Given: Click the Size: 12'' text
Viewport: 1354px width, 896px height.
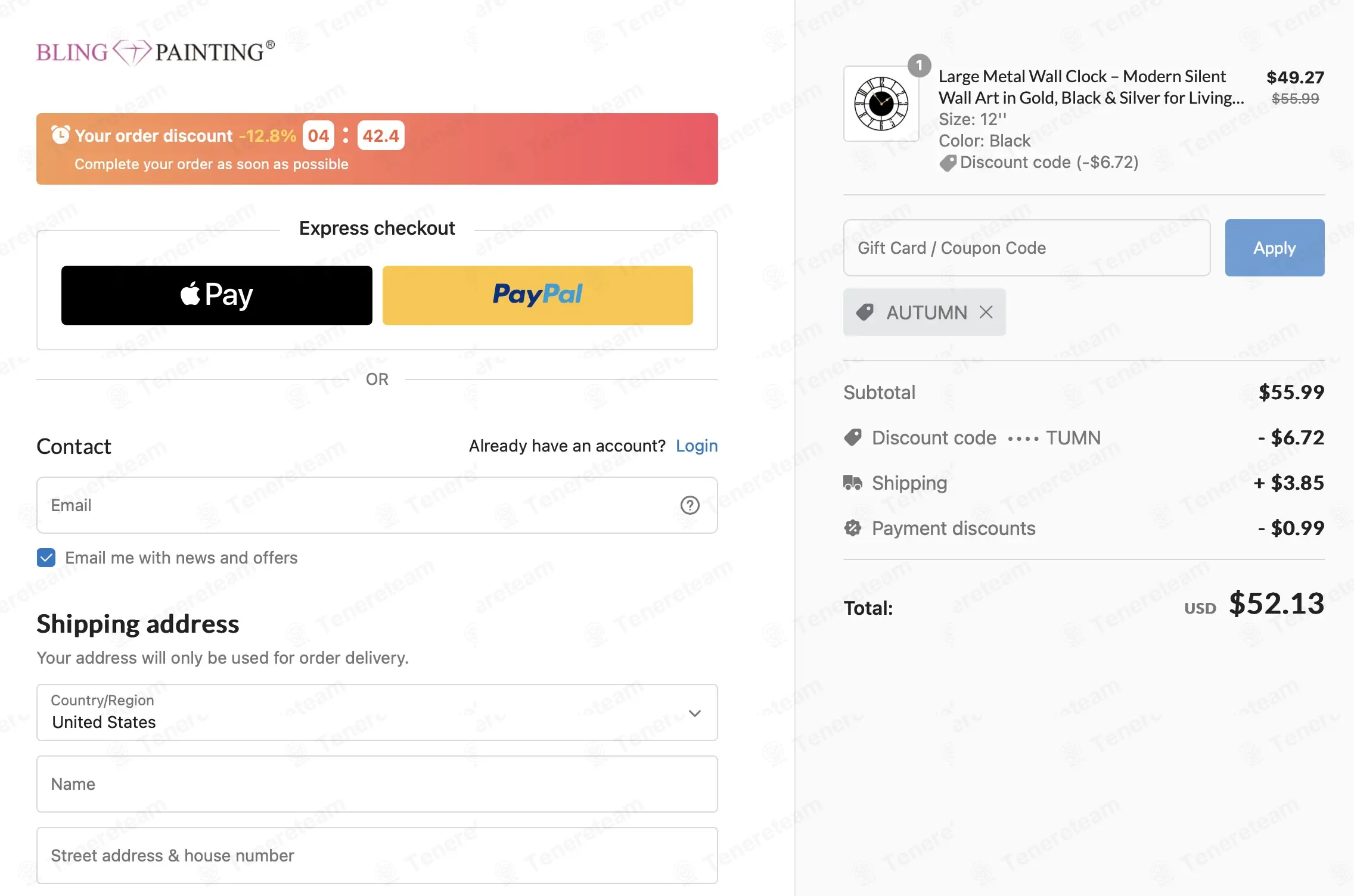Looking at the screenshot, I should tap(973, 120).
